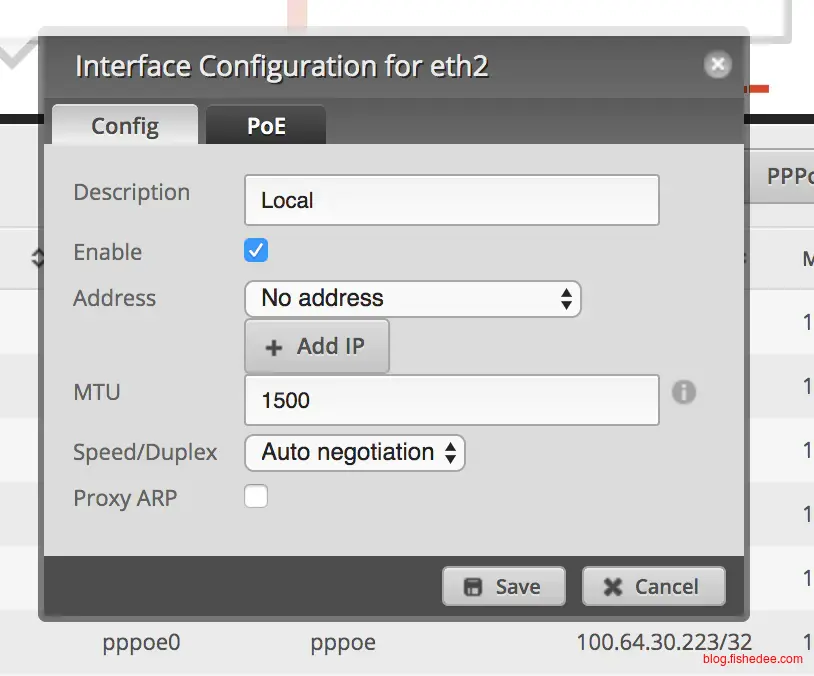Screen dimensions: 814x676
Task: Select the pppoe0 interface name cell
Action: click(x=141, y=642)
